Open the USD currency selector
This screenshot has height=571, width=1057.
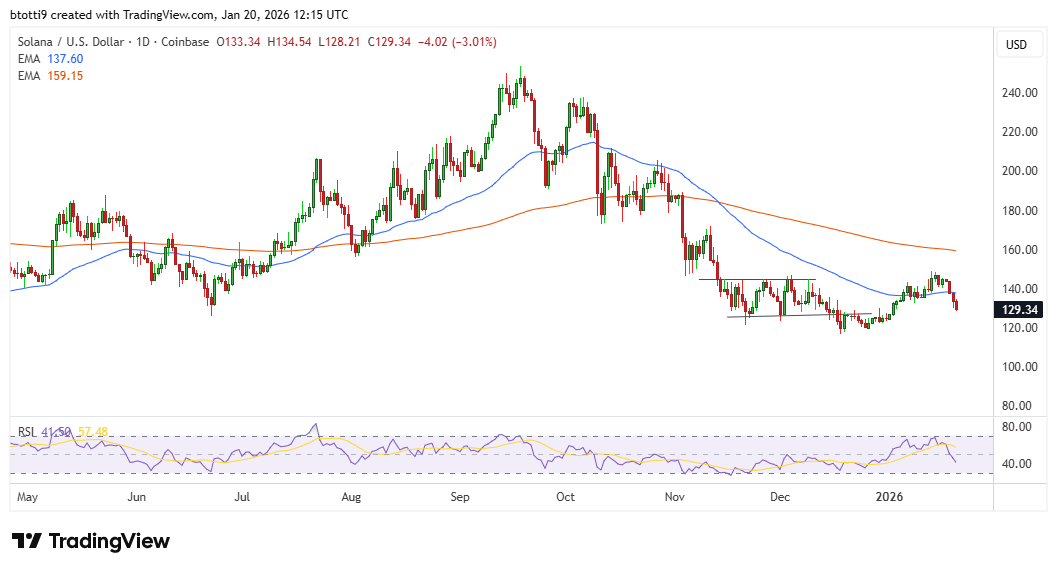click(1016, 45)
